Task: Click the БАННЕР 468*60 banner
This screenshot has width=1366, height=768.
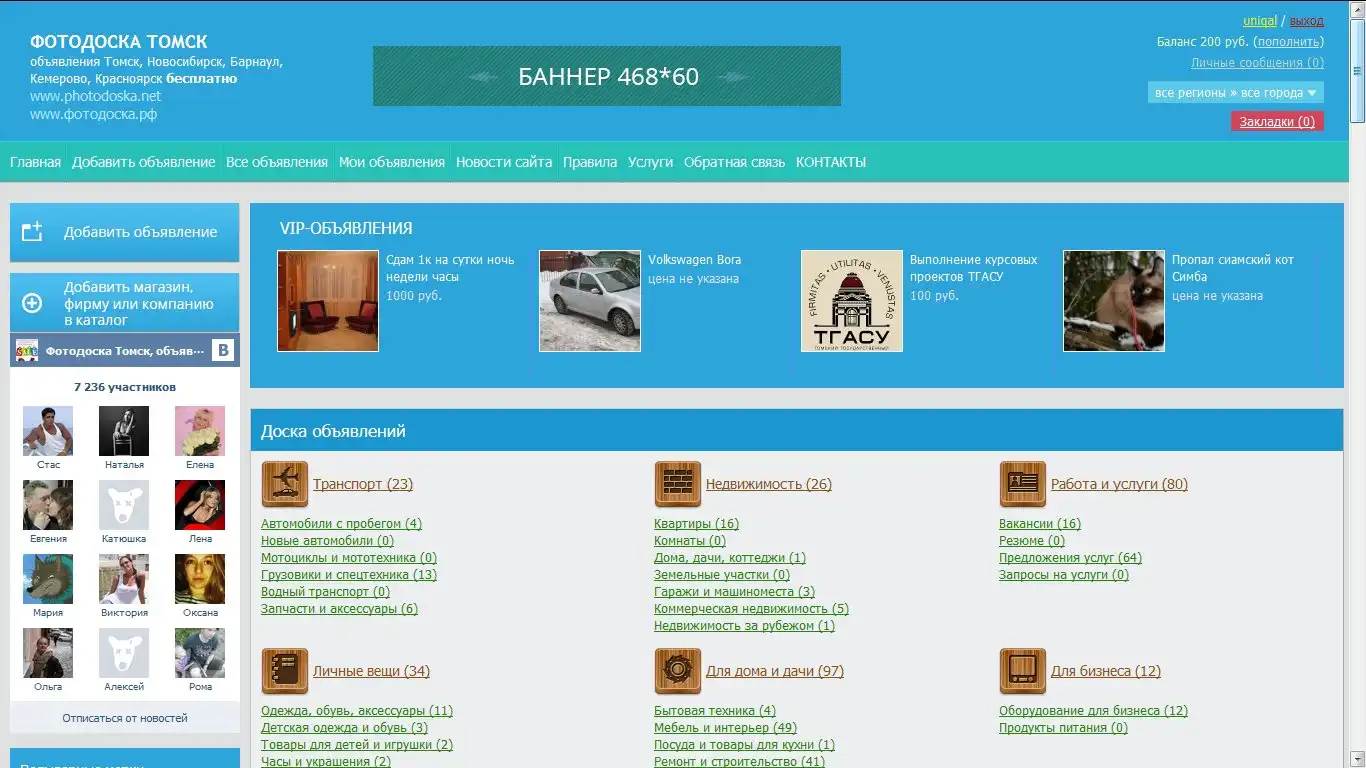Action: [x=606, y=77]
